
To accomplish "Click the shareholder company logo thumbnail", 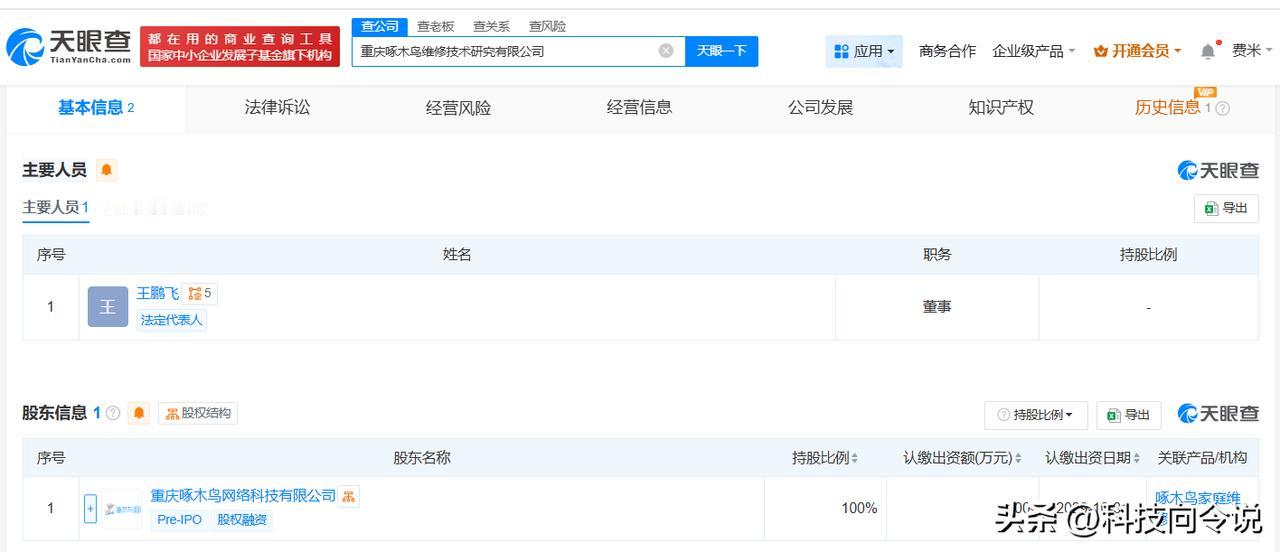I will pyautogui.click(x=122, y=509).
